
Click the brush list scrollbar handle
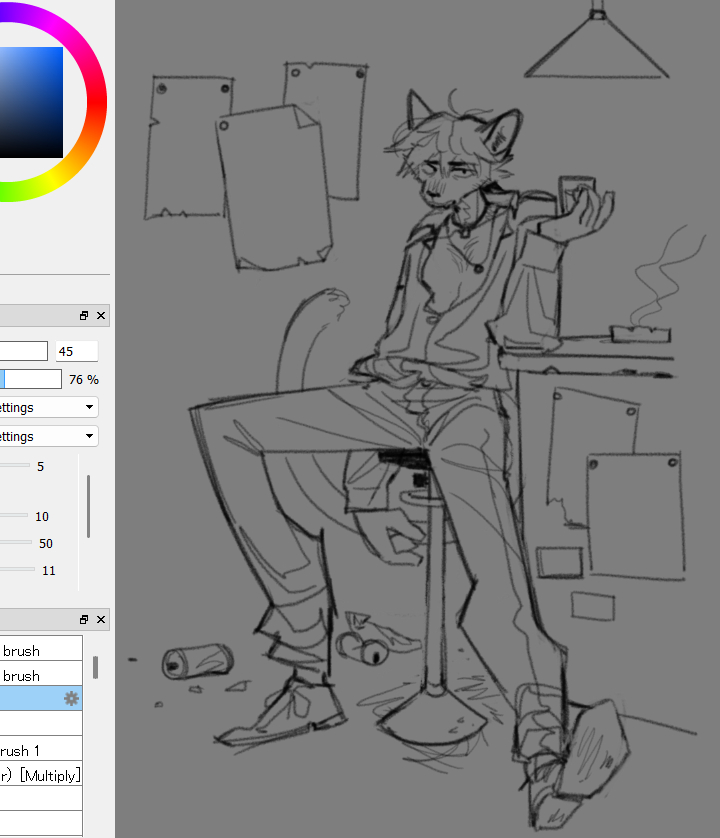96,667
